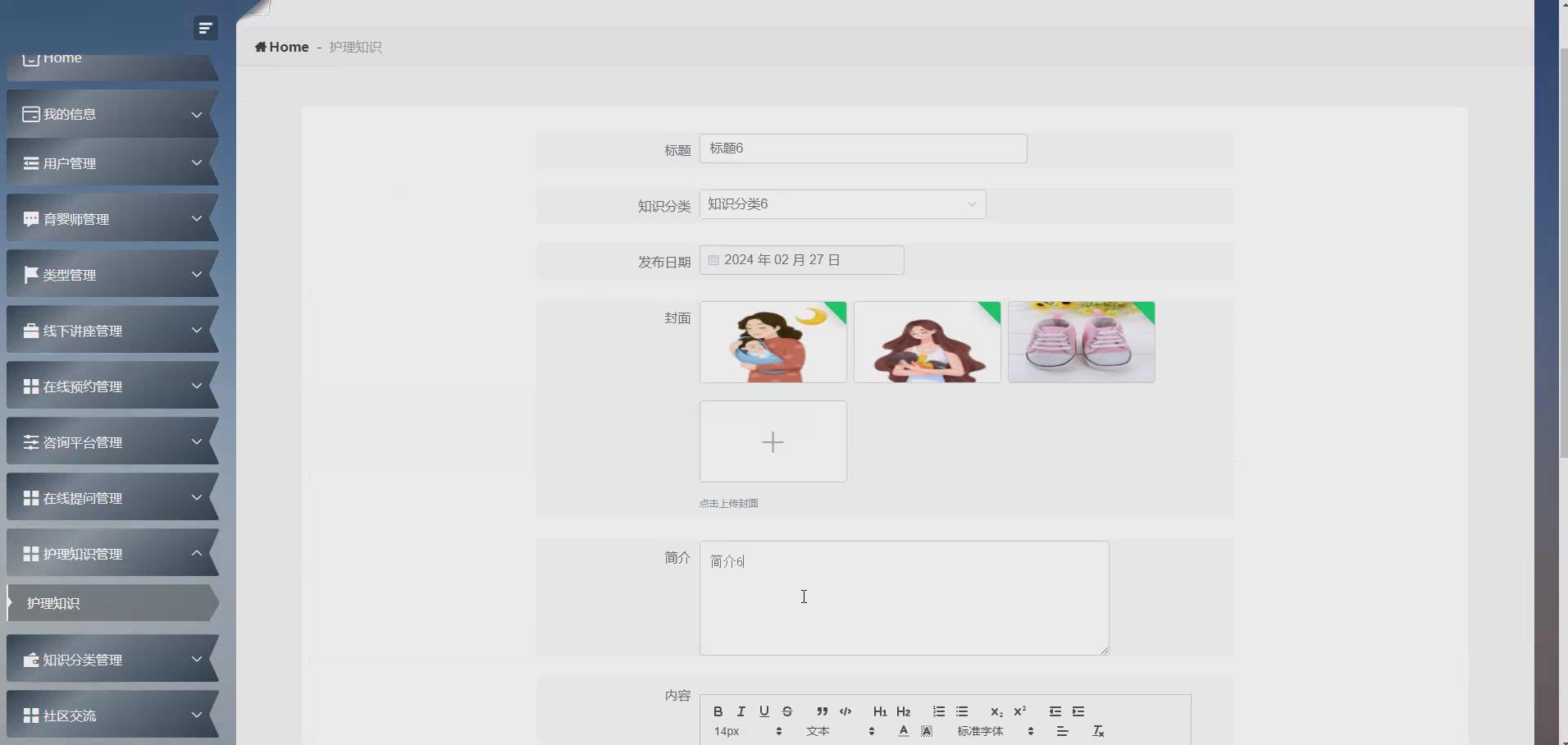1568x745 pixels.
Task: Open text color picker in editor
Action: coord(903,731)
